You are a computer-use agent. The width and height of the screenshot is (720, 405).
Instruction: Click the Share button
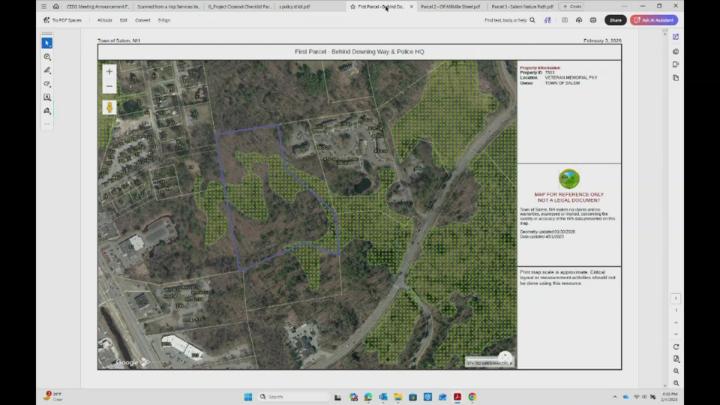click(x=616, y=20)
